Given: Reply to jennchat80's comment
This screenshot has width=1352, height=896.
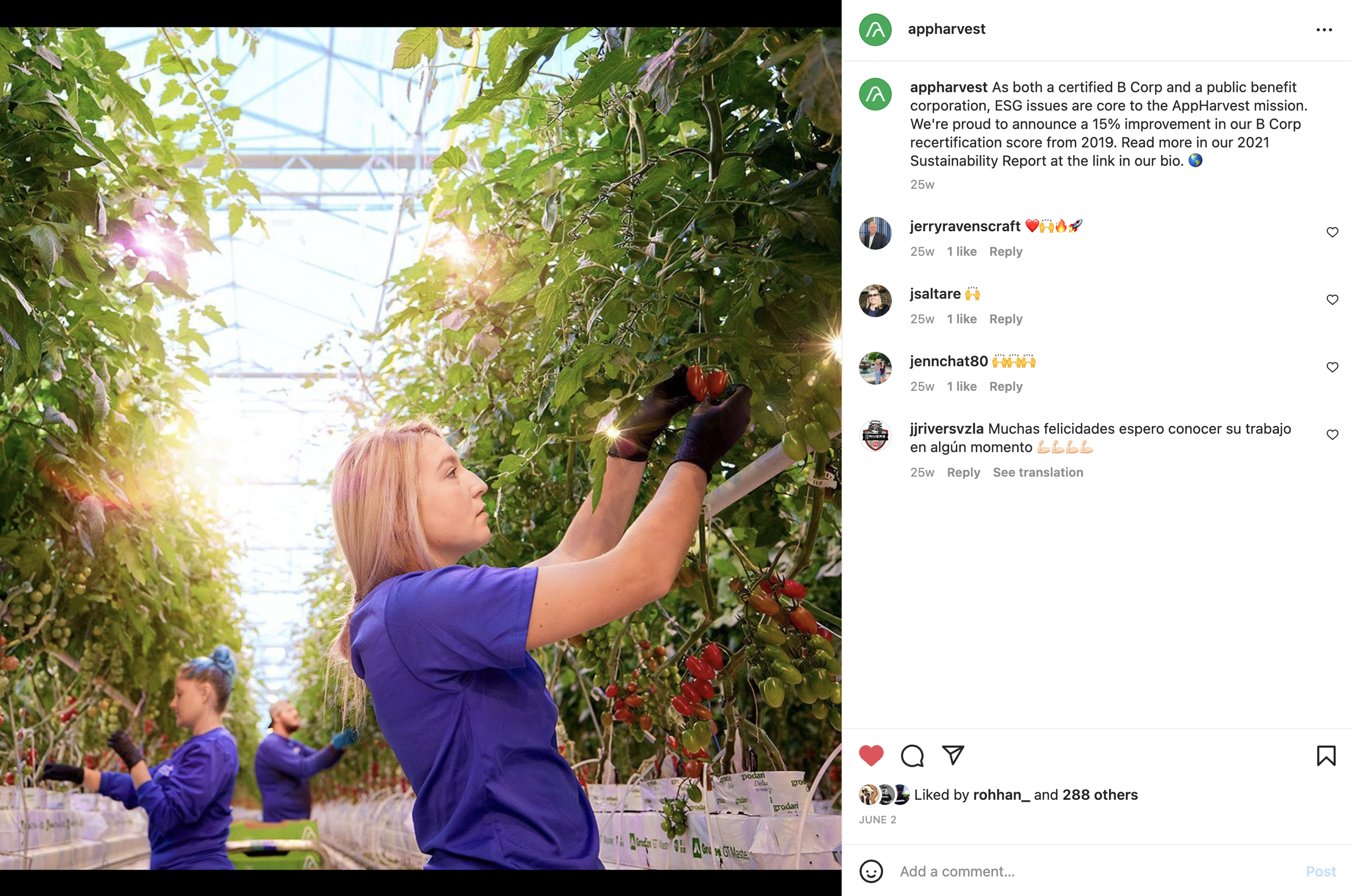Looking at the screenshot, I should click(x=1006, y=386).
